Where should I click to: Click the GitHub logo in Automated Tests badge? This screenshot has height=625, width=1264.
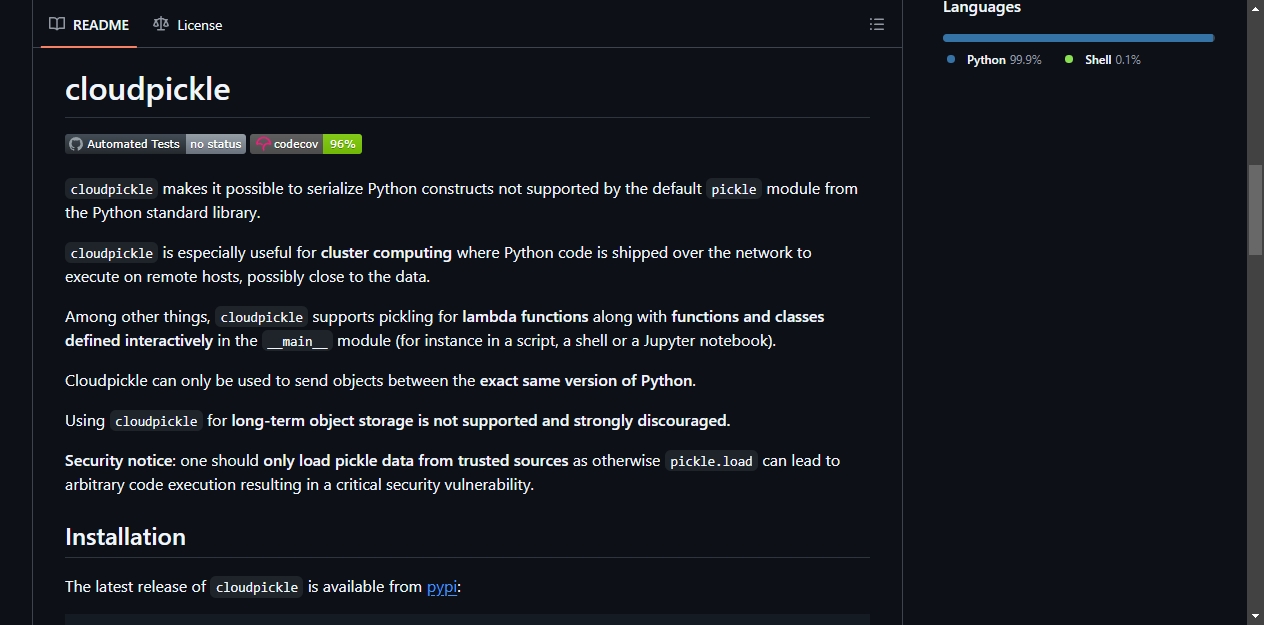pyautogui.click(x=76, y=144)
